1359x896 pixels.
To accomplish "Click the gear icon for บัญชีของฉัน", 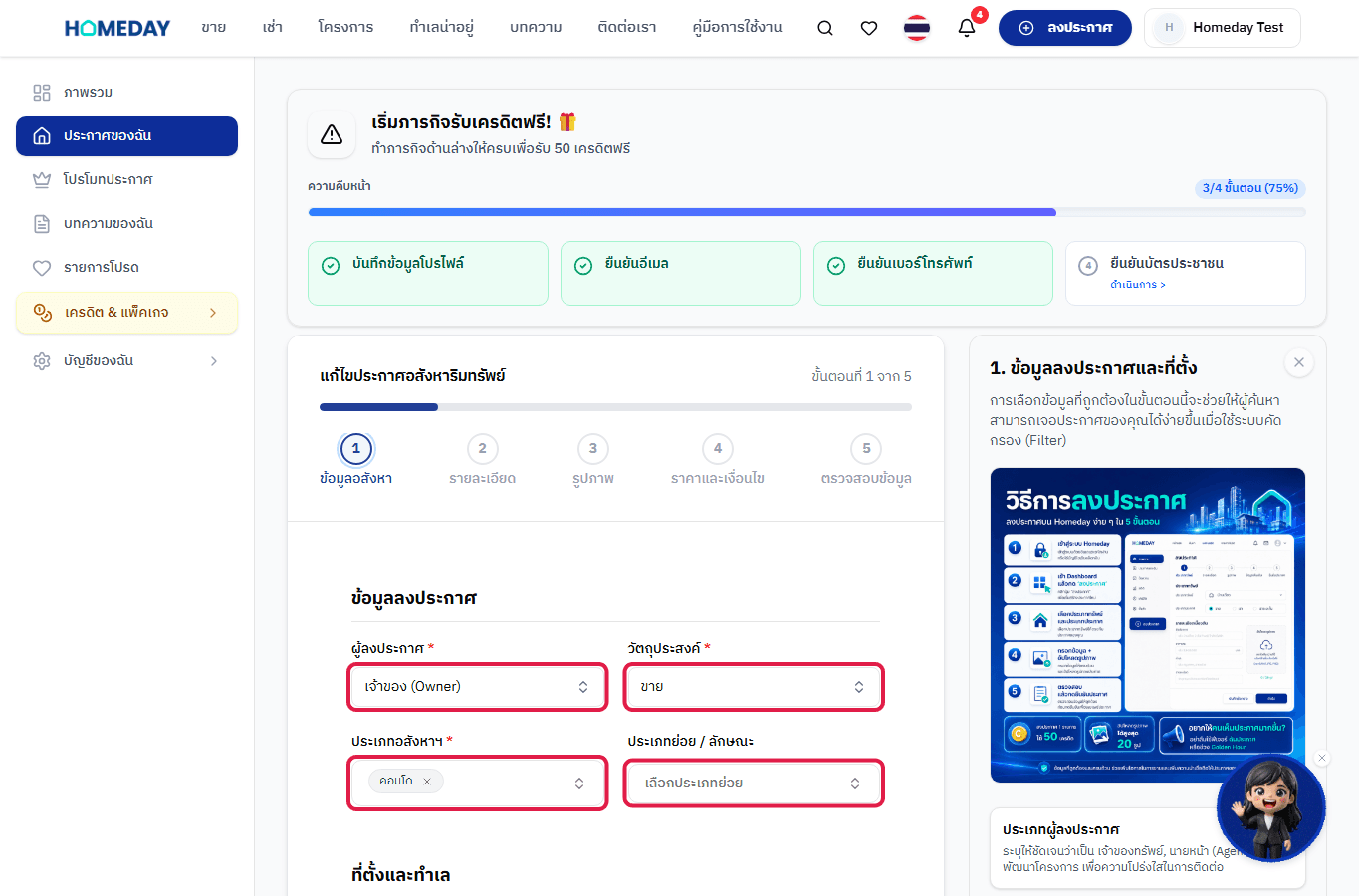I will tap(42, 361).
